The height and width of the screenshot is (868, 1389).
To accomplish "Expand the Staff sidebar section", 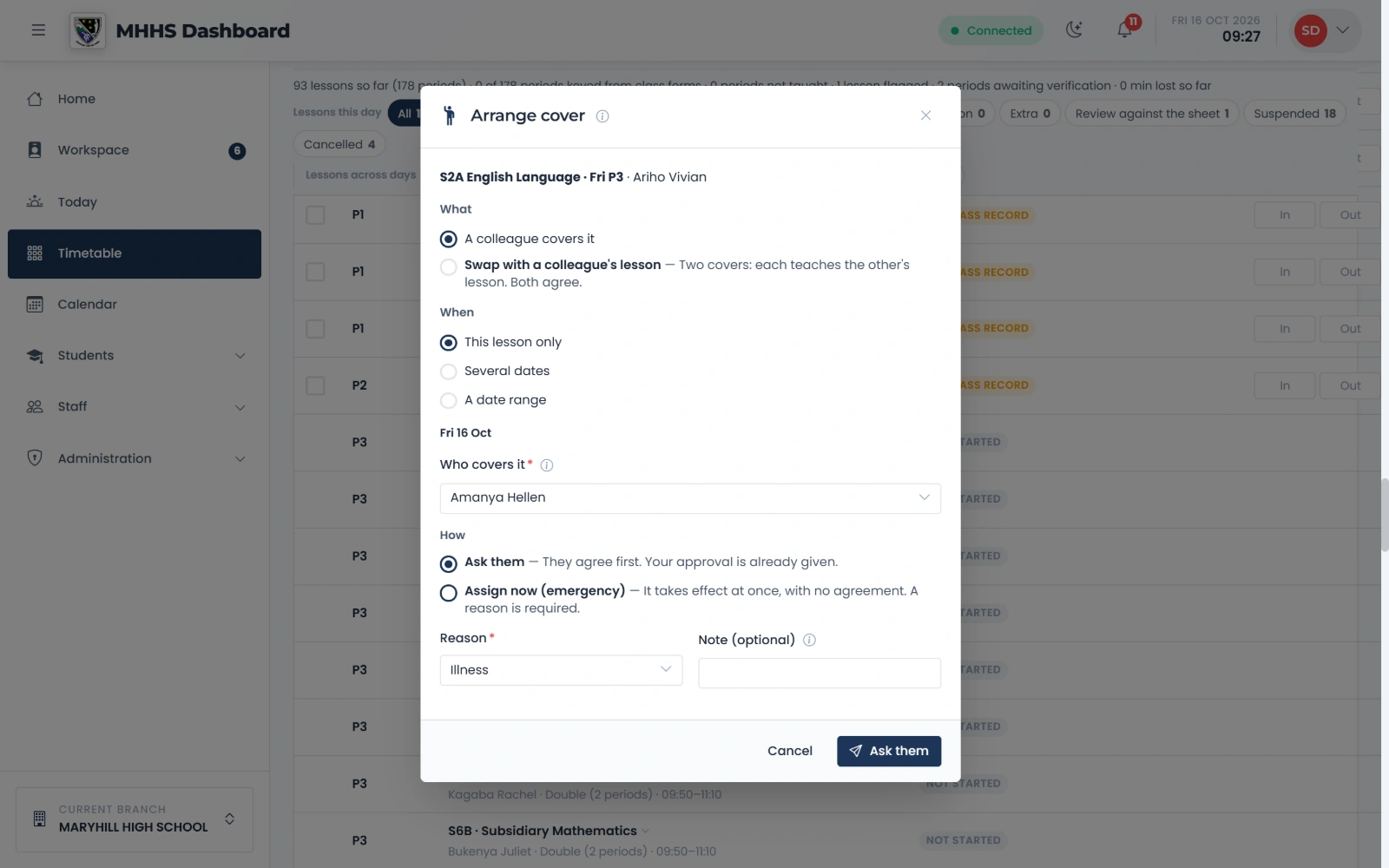I will click(x=240, y=407).
